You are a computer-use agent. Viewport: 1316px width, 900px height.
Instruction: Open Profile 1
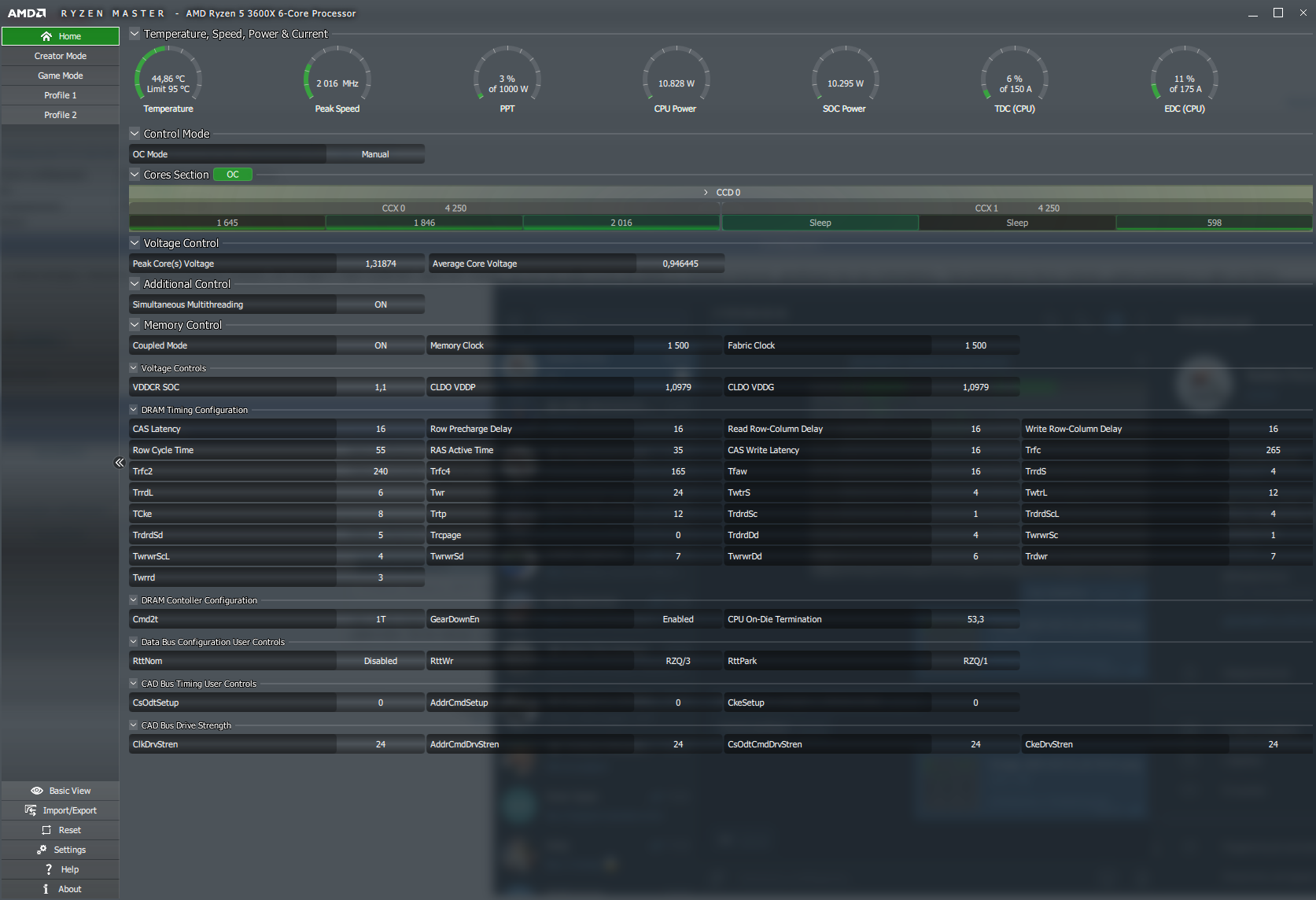click(61, 95)
